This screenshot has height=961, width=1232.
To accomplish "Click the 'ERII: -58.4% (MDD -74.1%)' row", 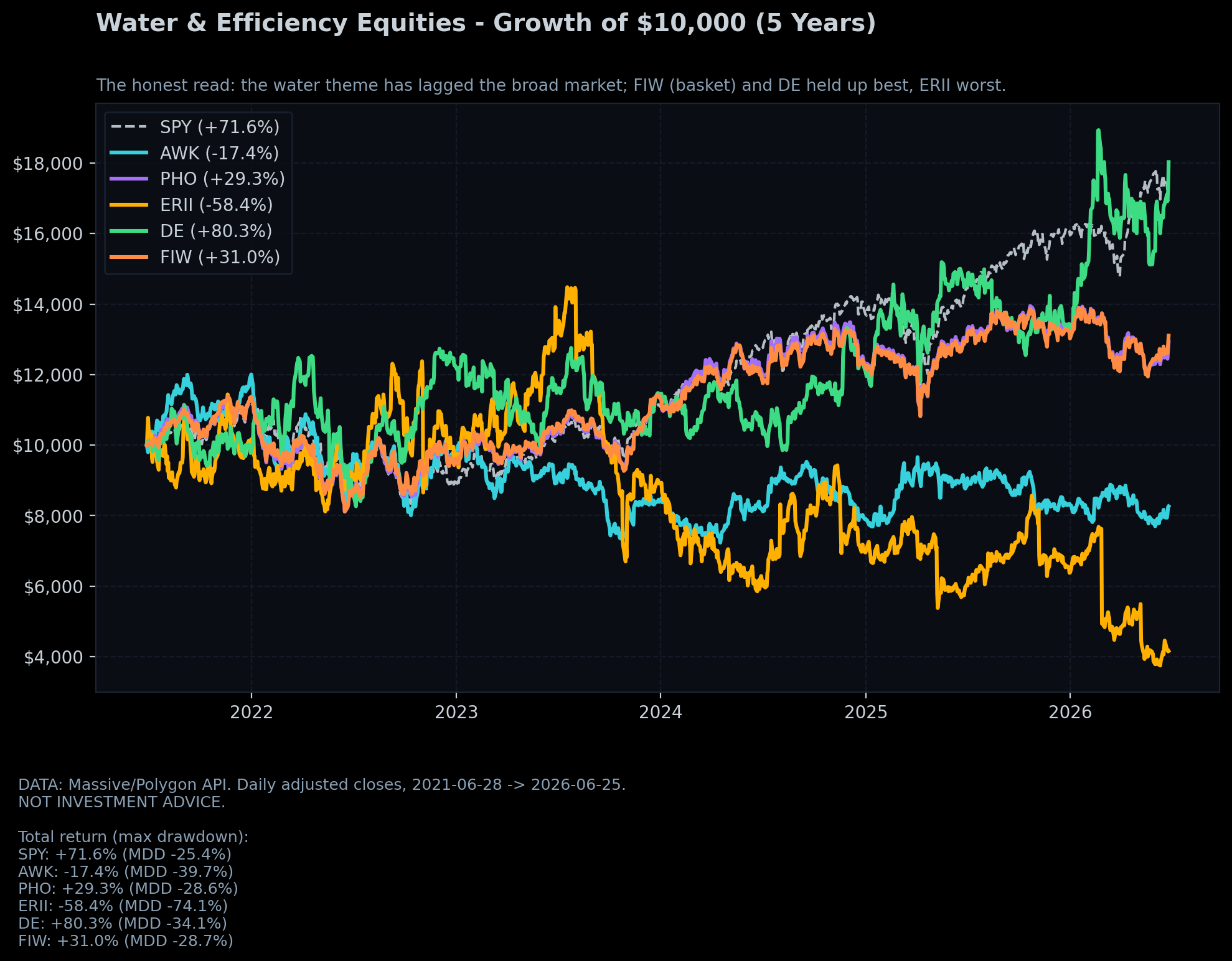I will click(x=123, y=906).
